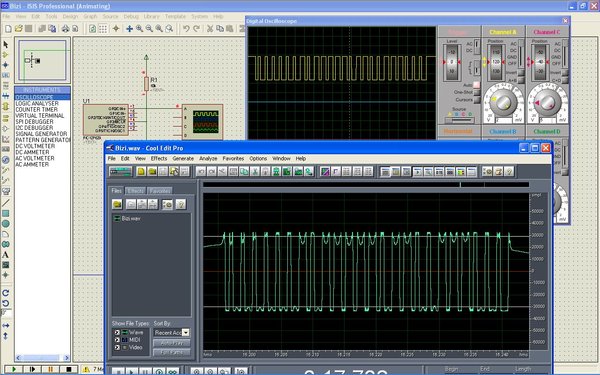The image size is (600, 375).
Task: Select the junction dot tool in ISIS sidebar
Action: coord(5,65)
